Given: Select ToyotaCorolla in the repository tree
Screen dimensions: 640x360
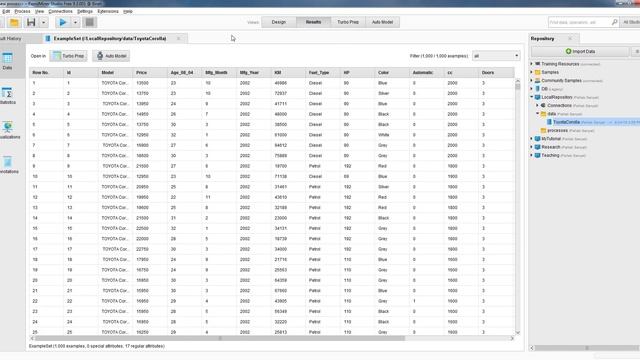Looking at the screenshot, I should [566, 122].
